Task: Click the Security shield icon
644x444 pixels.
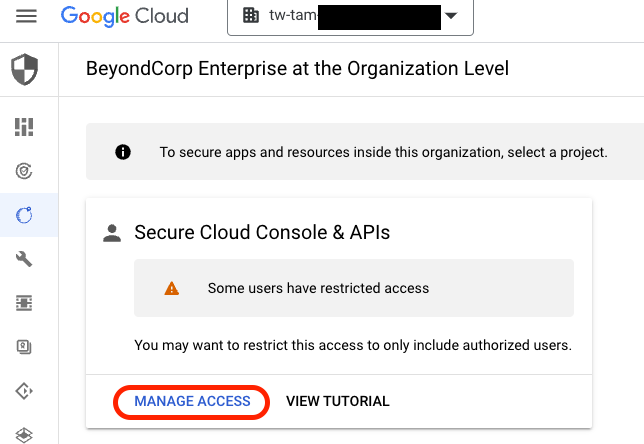Action: pyautogui.click(x=25, y=69)
